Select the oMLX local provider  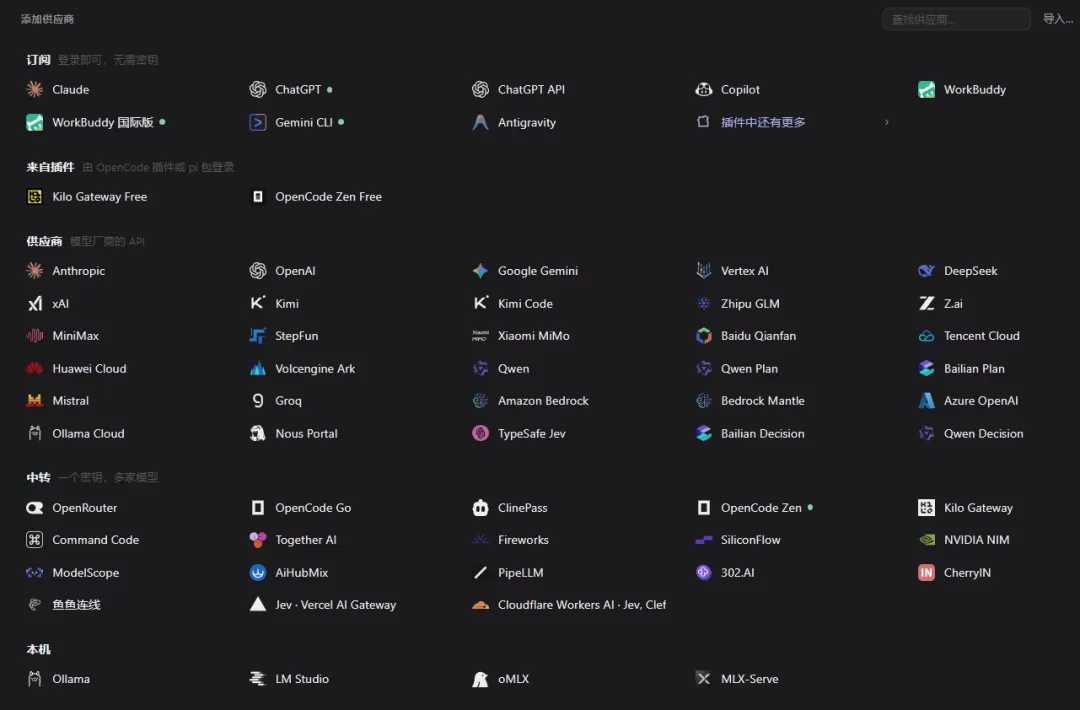(x=501, y=679)
